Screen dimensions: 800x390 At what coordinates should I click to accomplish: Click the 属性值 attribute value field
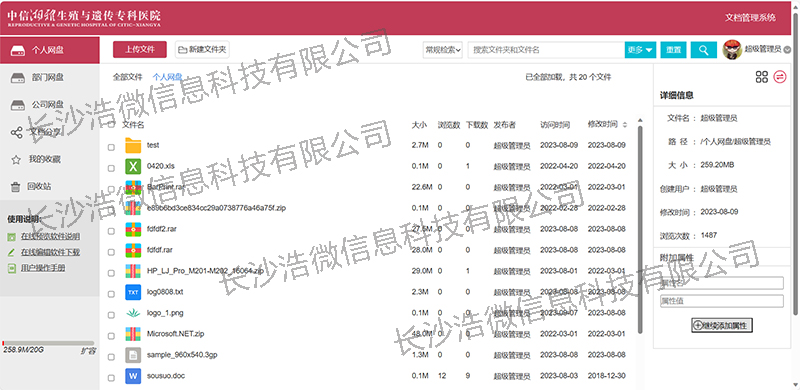(721, 301)
